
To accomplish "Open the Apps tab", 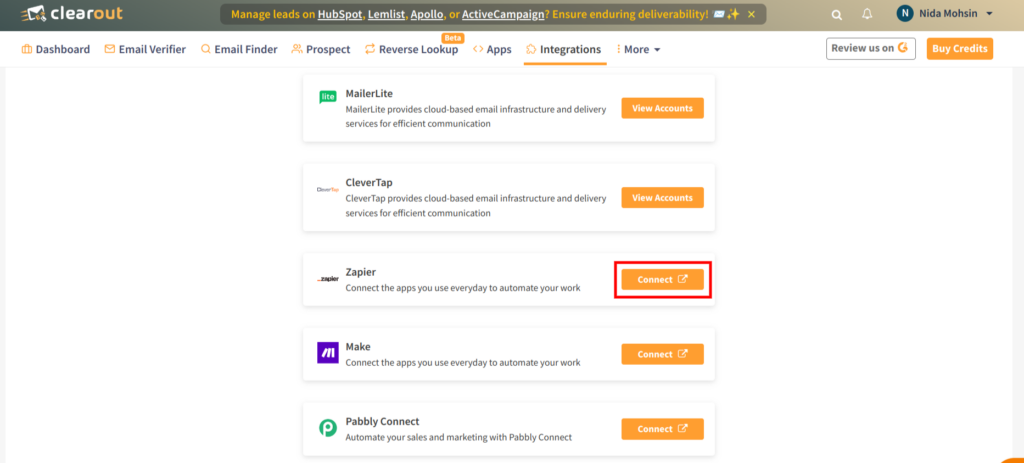I will 492,49.
